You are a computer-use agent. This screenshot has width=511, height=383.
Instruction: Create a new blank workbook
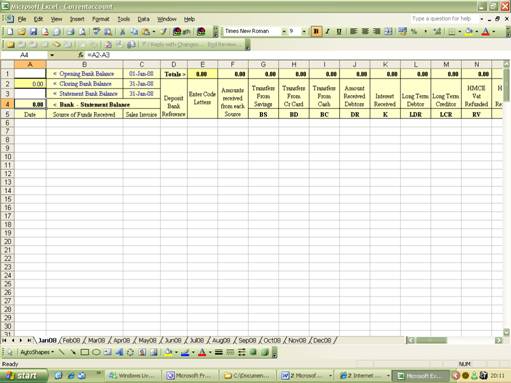(x=10, y=32)
